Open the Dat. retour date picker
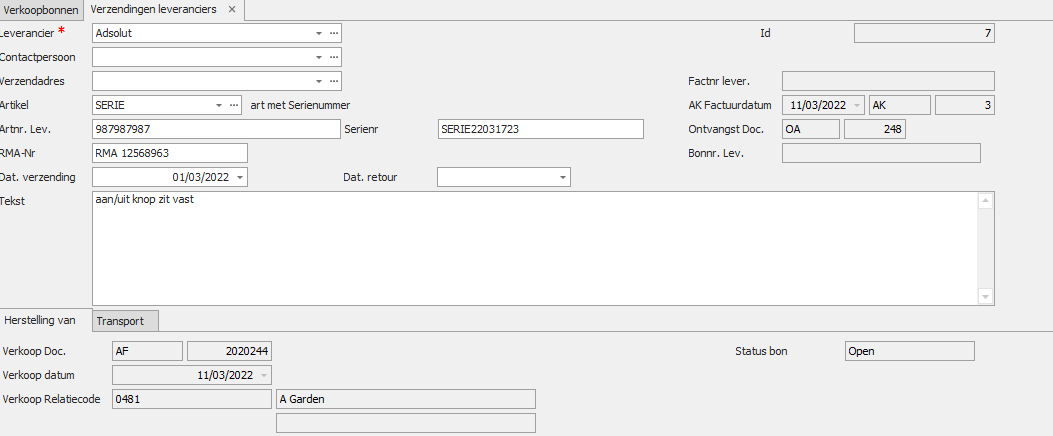Viewport: 1053px width, 436px height. point(563,177)
